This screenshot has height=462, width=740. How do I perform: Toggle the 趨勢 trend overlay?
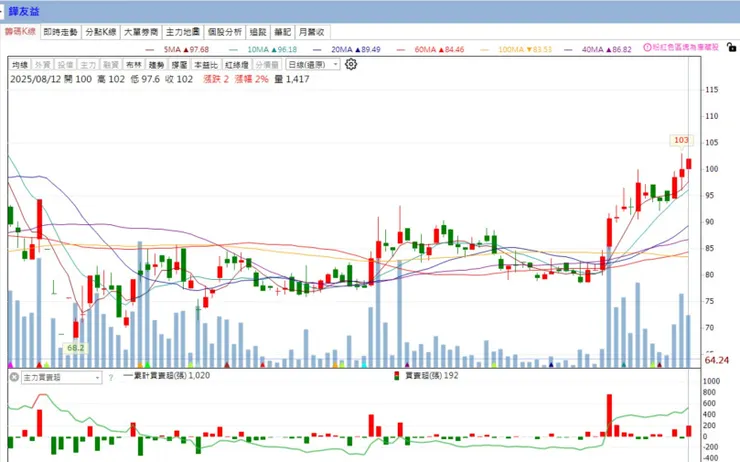click(156, 65)
